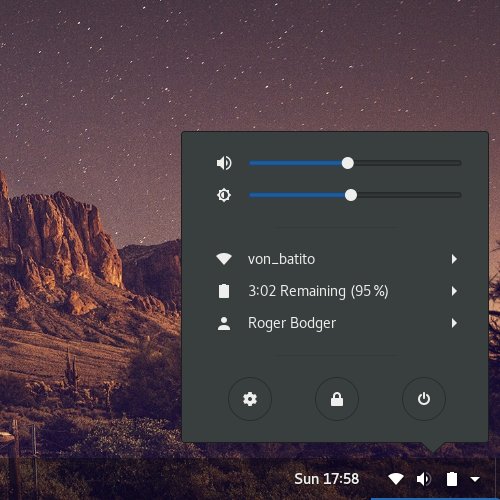This screenshot has width=500, height=500.
Task: Expand the von_batito network submenu arrow
Action: click(x=454, y=259)
